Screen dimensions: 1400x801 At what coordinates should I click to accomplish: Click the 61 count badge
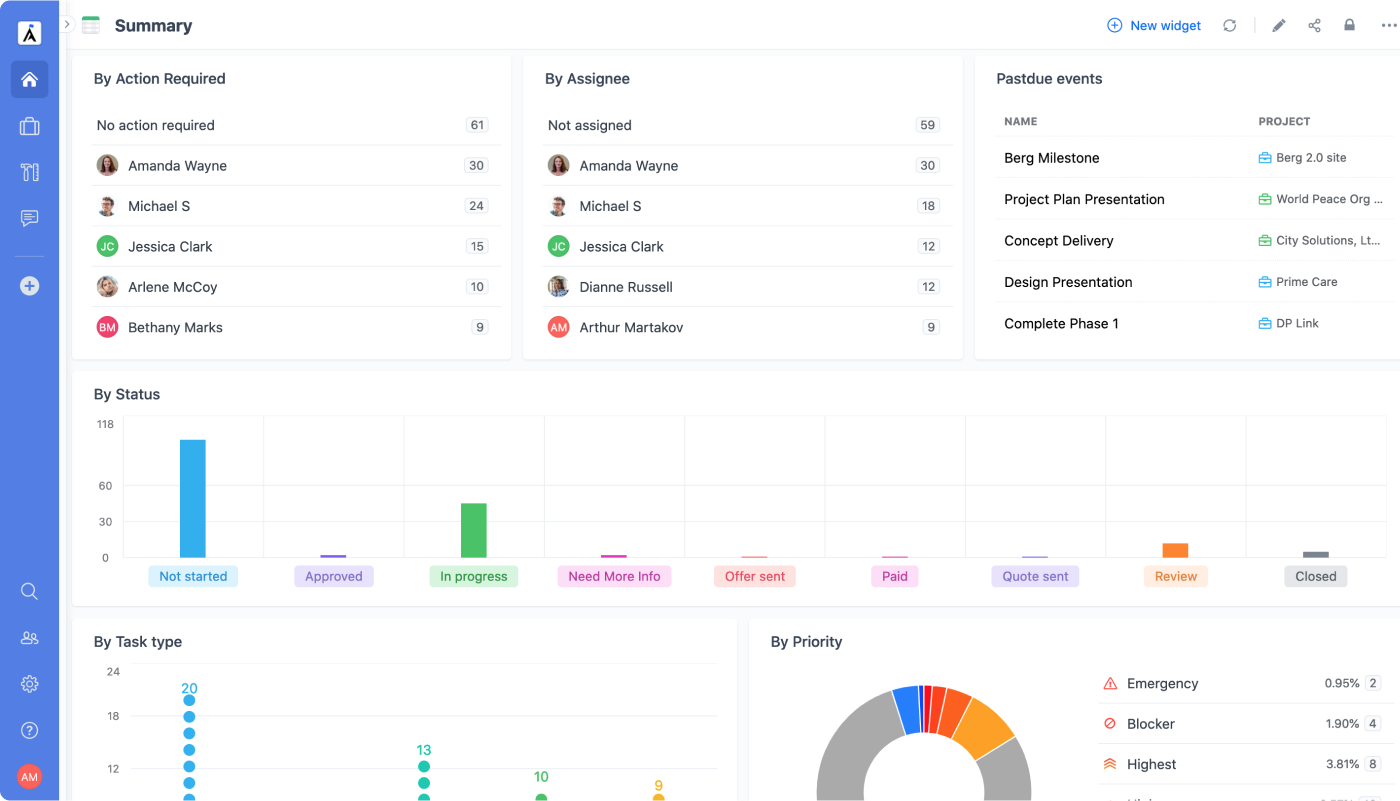477,125
